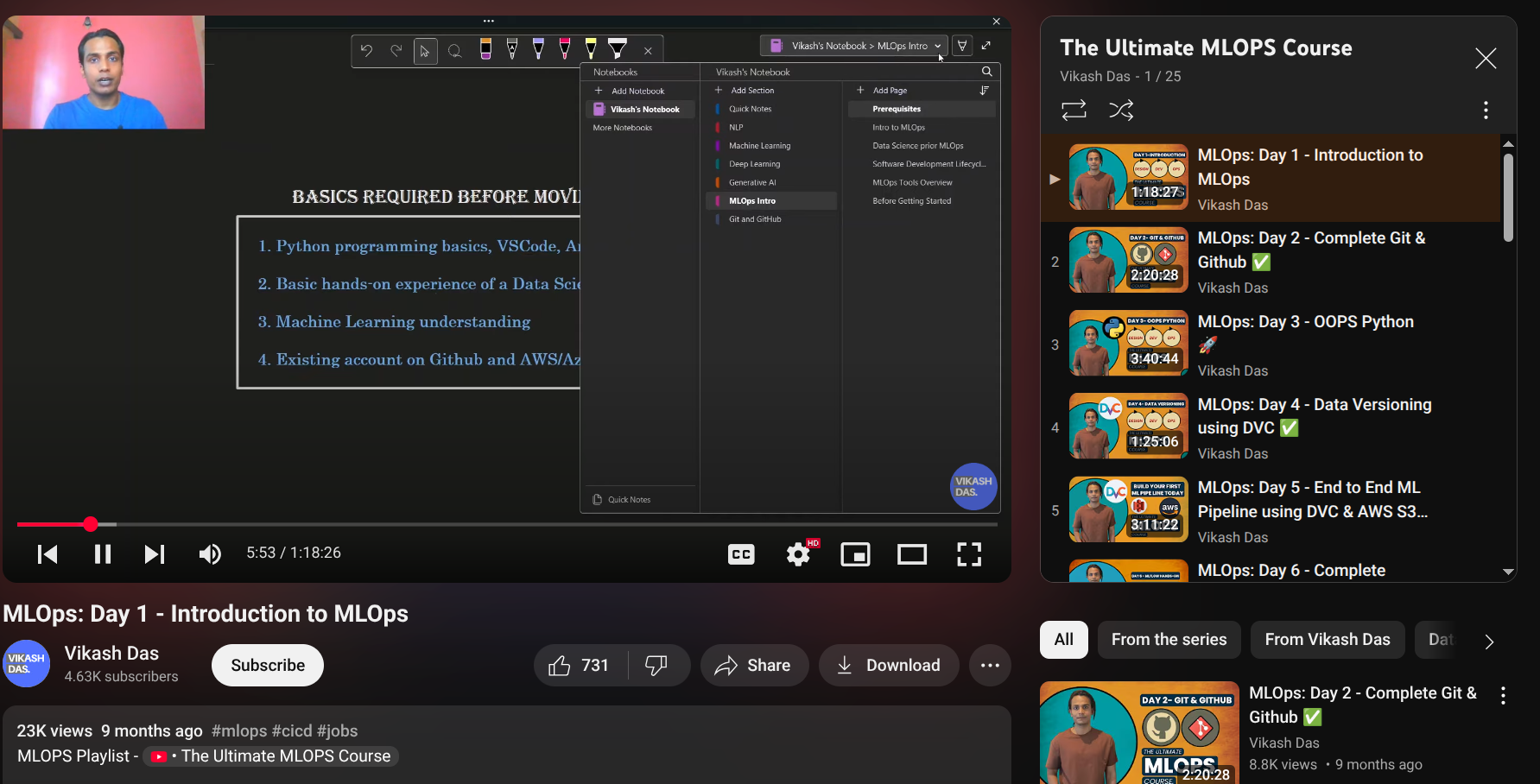The width and height of the screenshot is (1540, 784).
Task: Open recommended Day 2 Git & Github thumbnail
Action: [1139, 732]
